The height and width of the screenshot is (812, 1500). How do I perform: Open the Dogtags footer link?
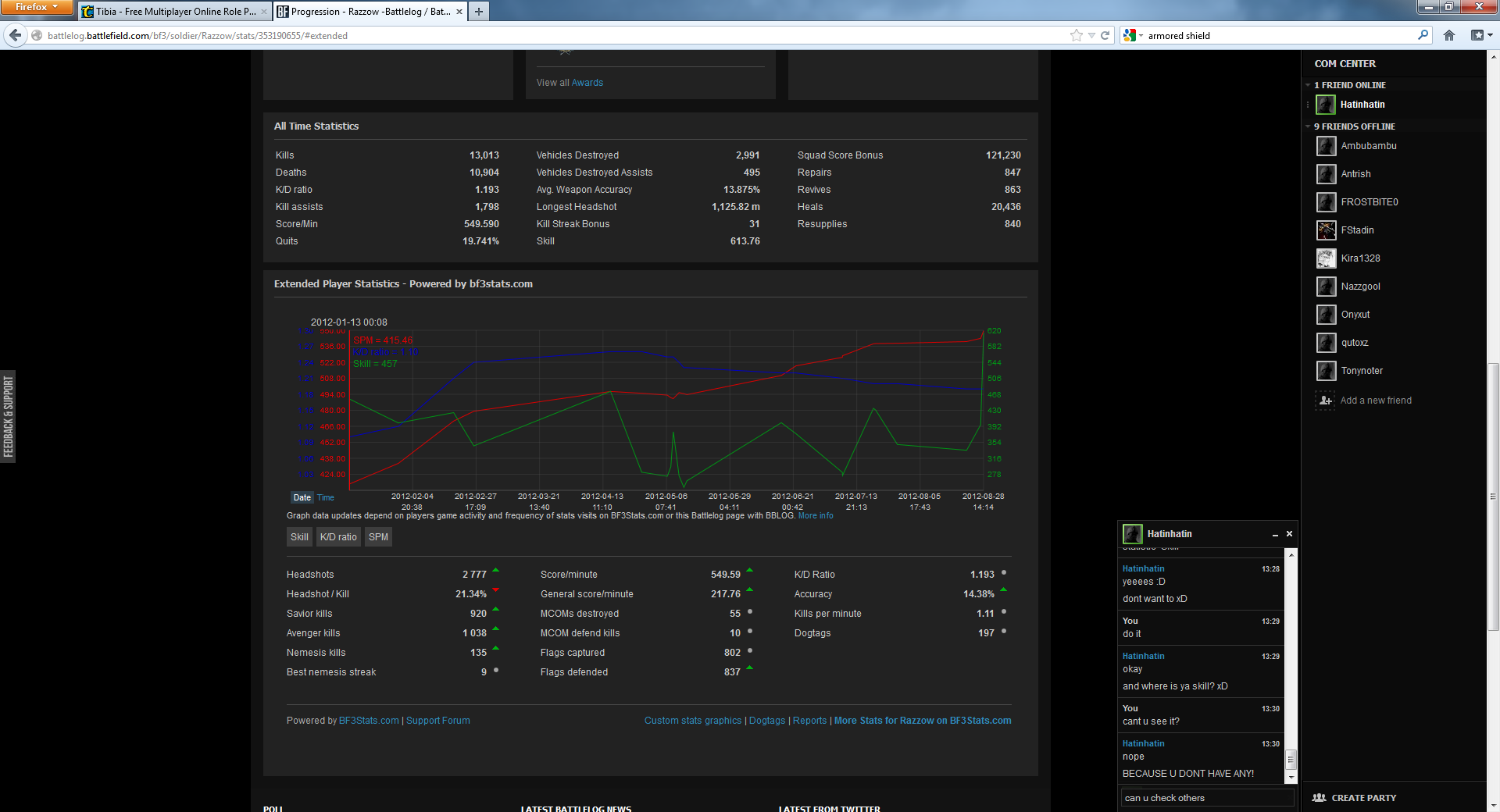pyautogui.click(x=767, y=721)
